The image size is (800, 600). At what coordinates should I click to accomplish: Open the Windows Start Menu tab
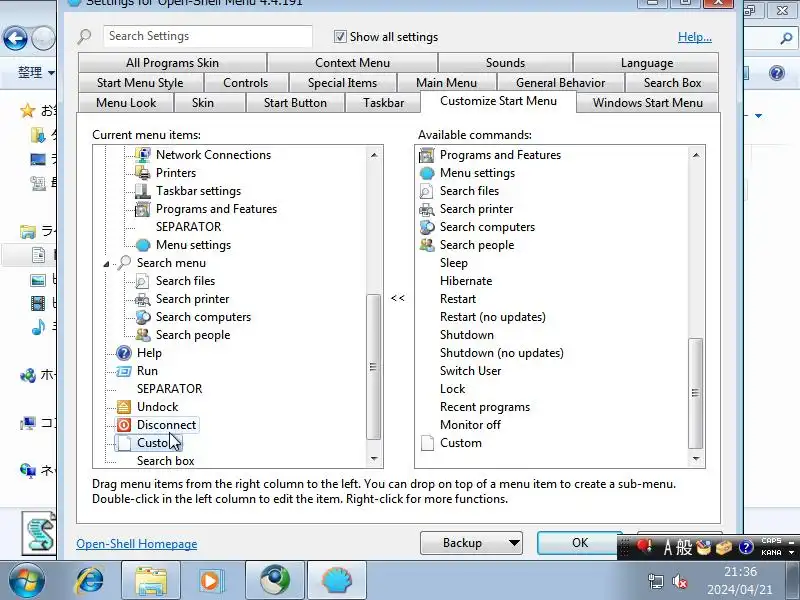pos(647,103)
